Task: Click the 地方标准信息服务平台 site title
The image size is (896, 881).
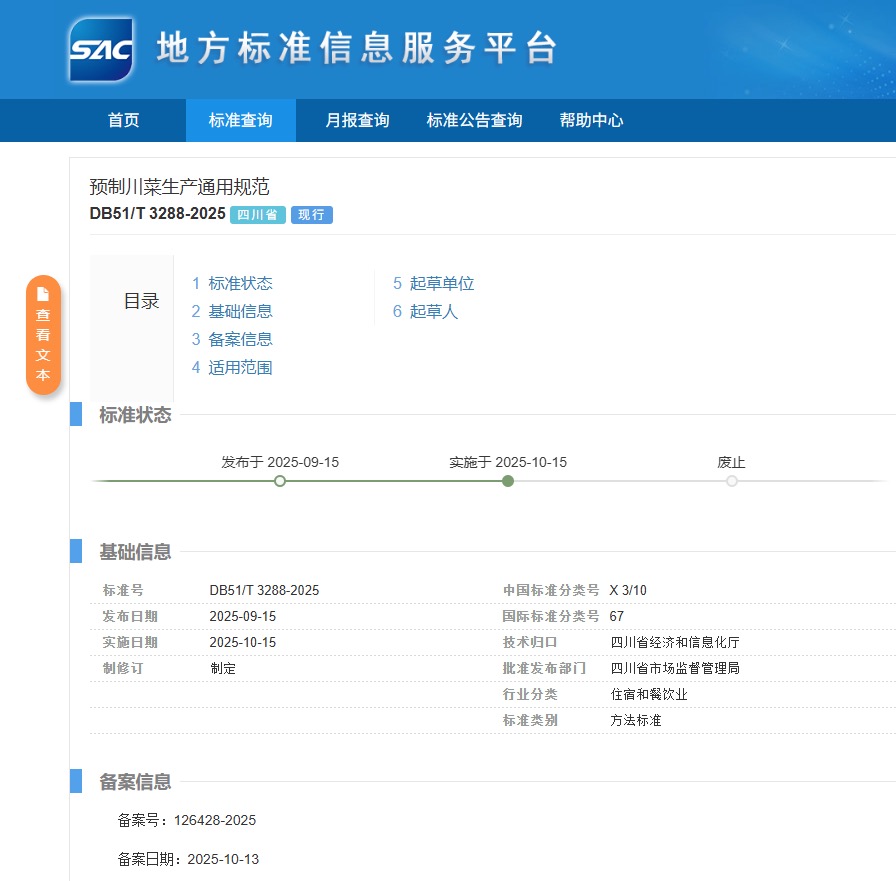Action: pyautogui.click(x=356, y=49)
